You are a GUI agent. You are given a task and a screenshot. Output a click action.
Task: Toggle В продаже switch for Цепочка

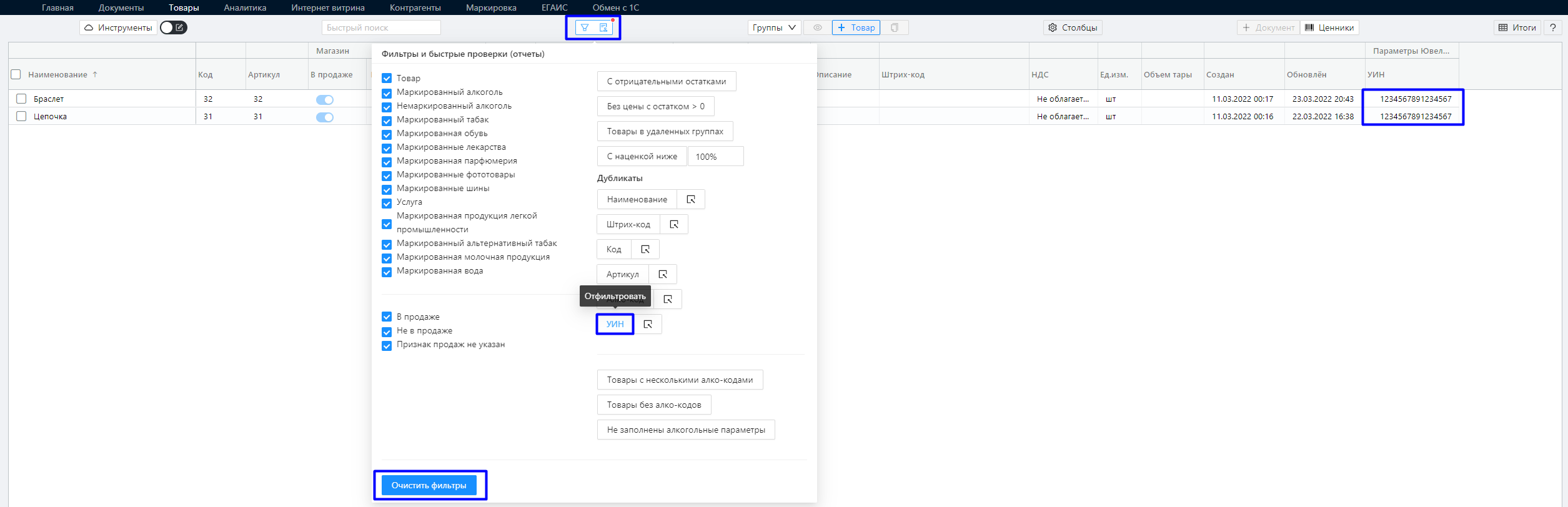pos(325,117)
